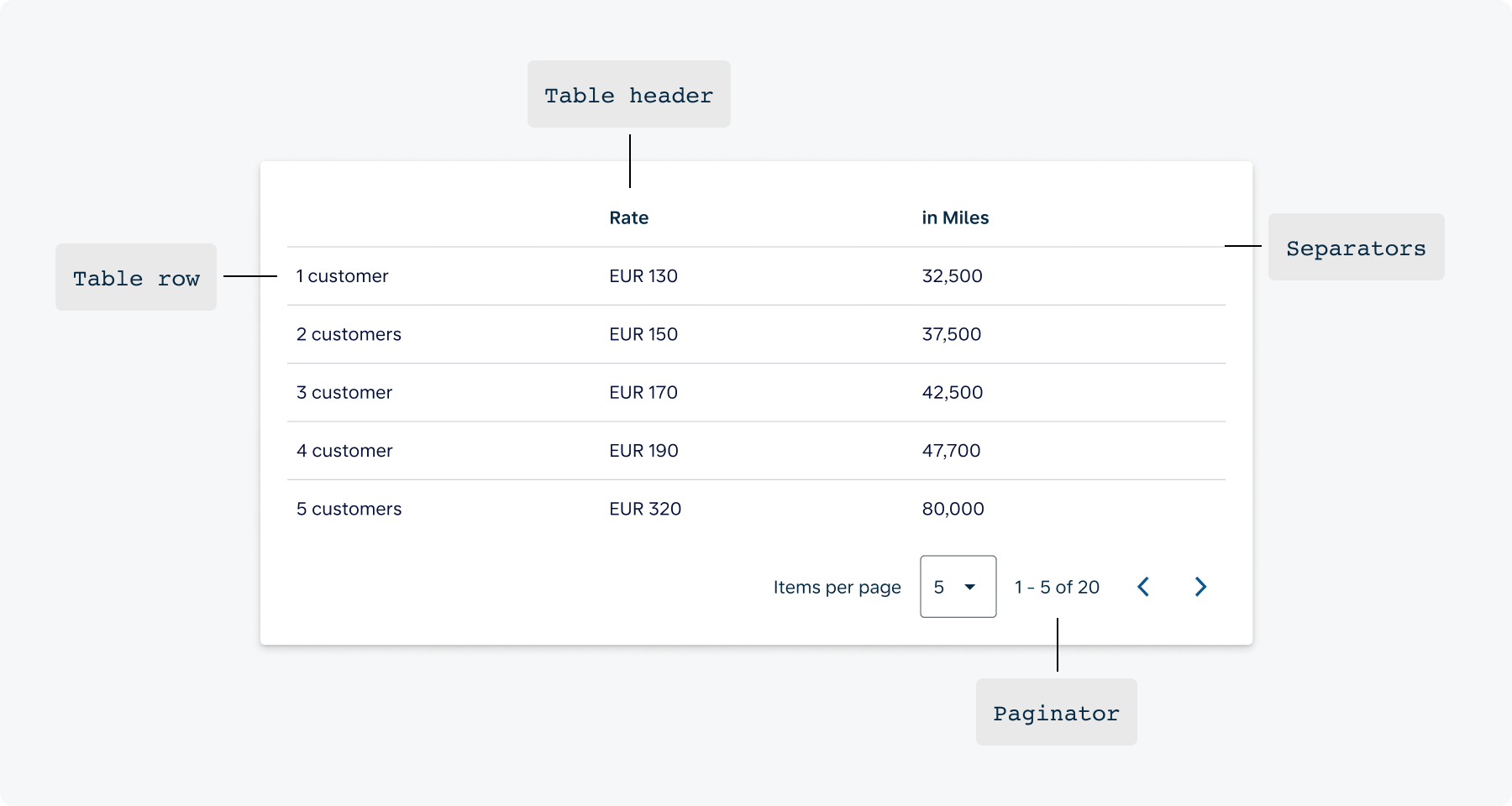Click the Rate column header

[x=628, y=217]
